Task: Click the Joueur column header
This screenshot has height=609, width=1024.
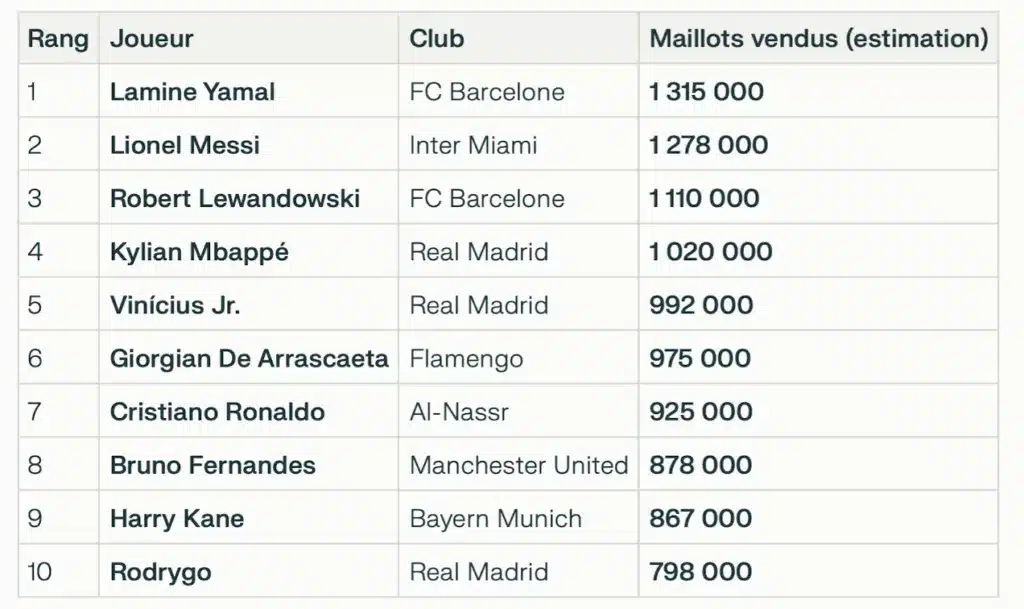Action: pos(152,39)
